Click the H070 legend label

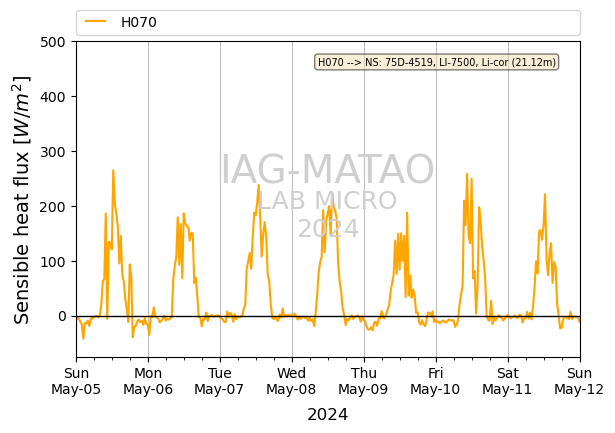tap(139, 22)
